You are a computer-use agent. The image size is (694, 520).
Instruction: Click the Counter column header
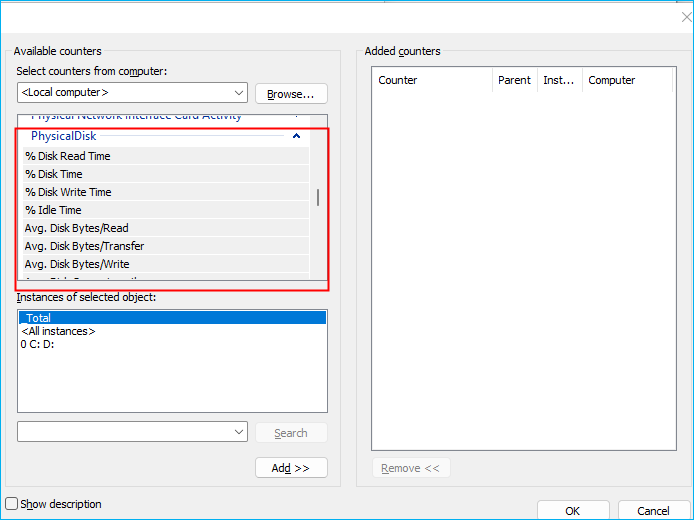click(432, 80)
